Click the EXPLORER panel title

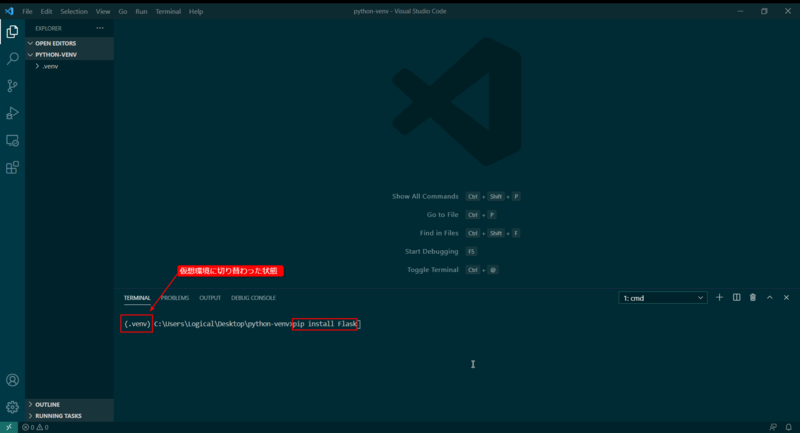48,29
